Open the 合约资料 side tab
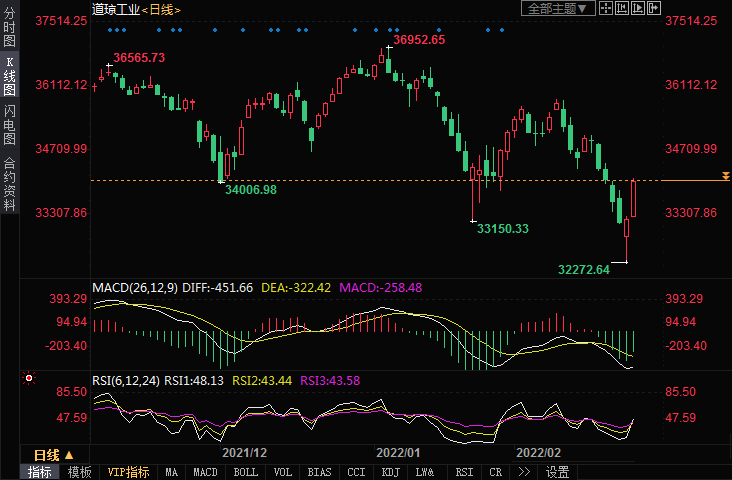 click(9, 183)
